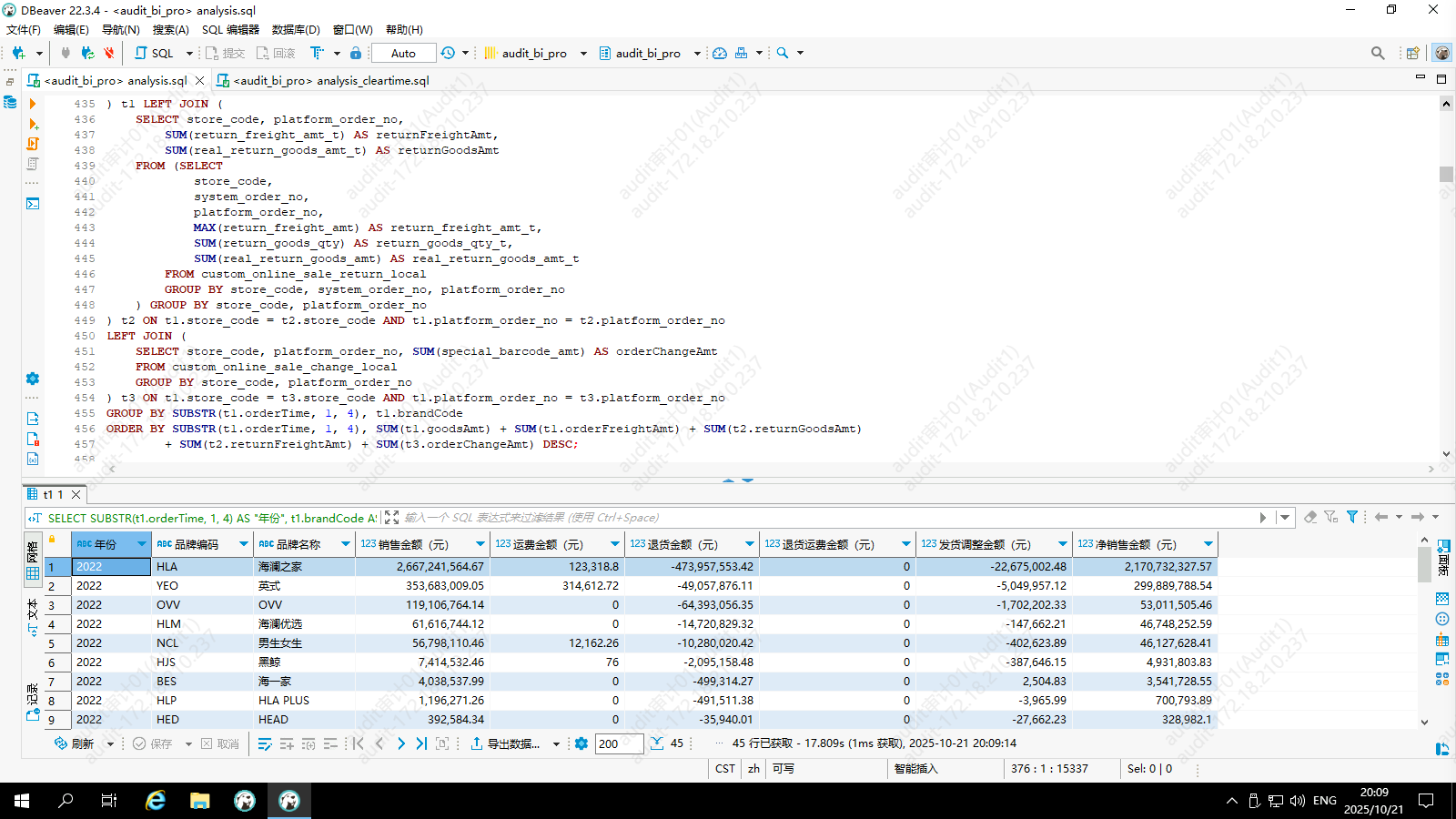Open the SQL 编辑器 menu

(x=230, y=29)
